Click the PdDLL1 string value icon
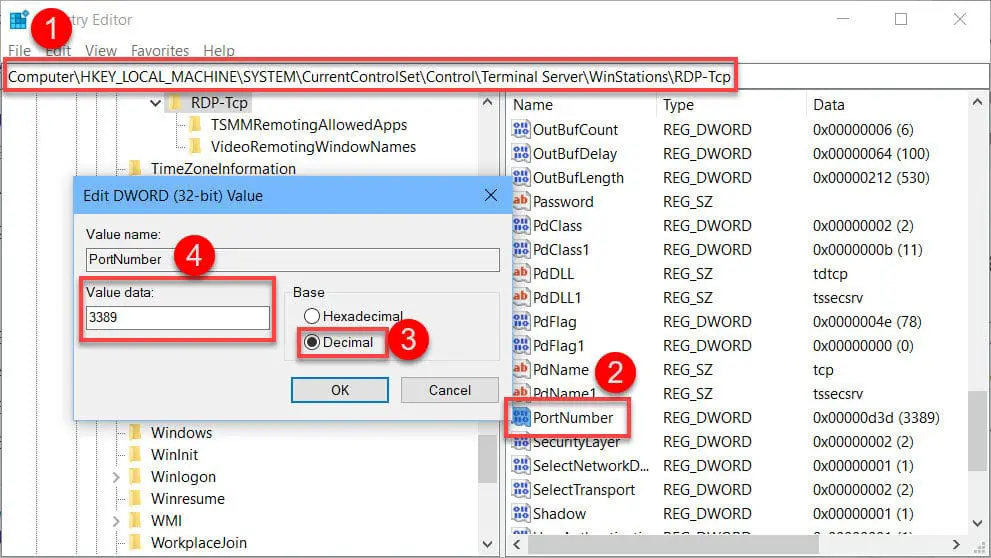 click(521, 298)
